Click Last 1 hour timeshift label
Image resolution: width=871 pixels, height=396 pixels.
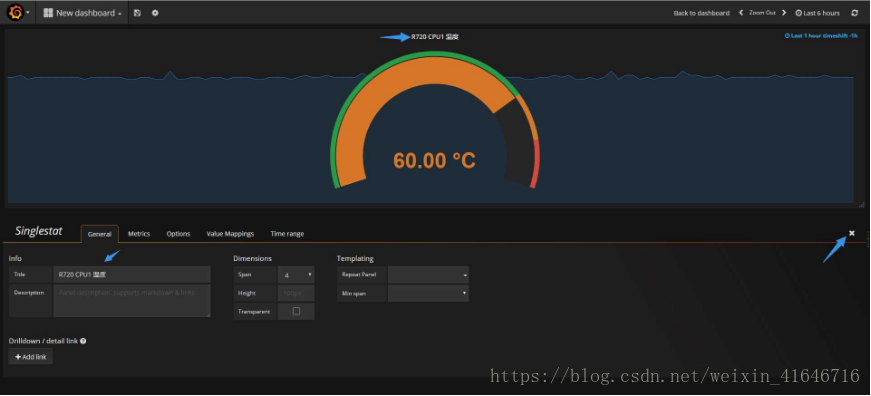820,36
